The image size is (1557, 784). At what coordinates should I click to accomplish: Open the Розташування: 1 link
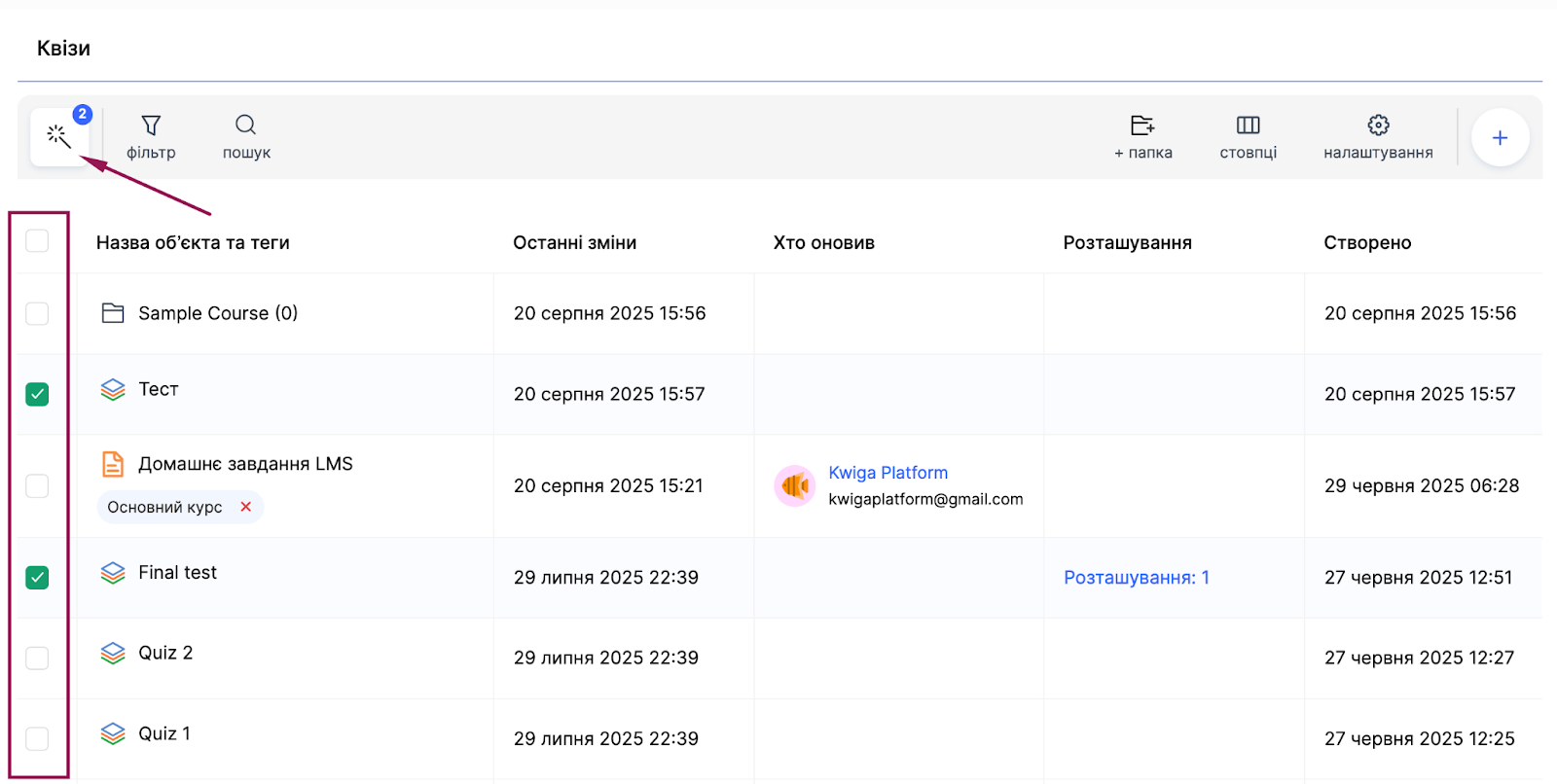1136,578
